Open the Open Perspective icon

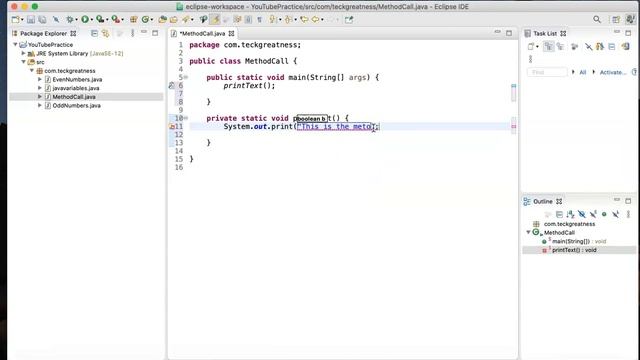pyautogui.click(x=616, y=19)
